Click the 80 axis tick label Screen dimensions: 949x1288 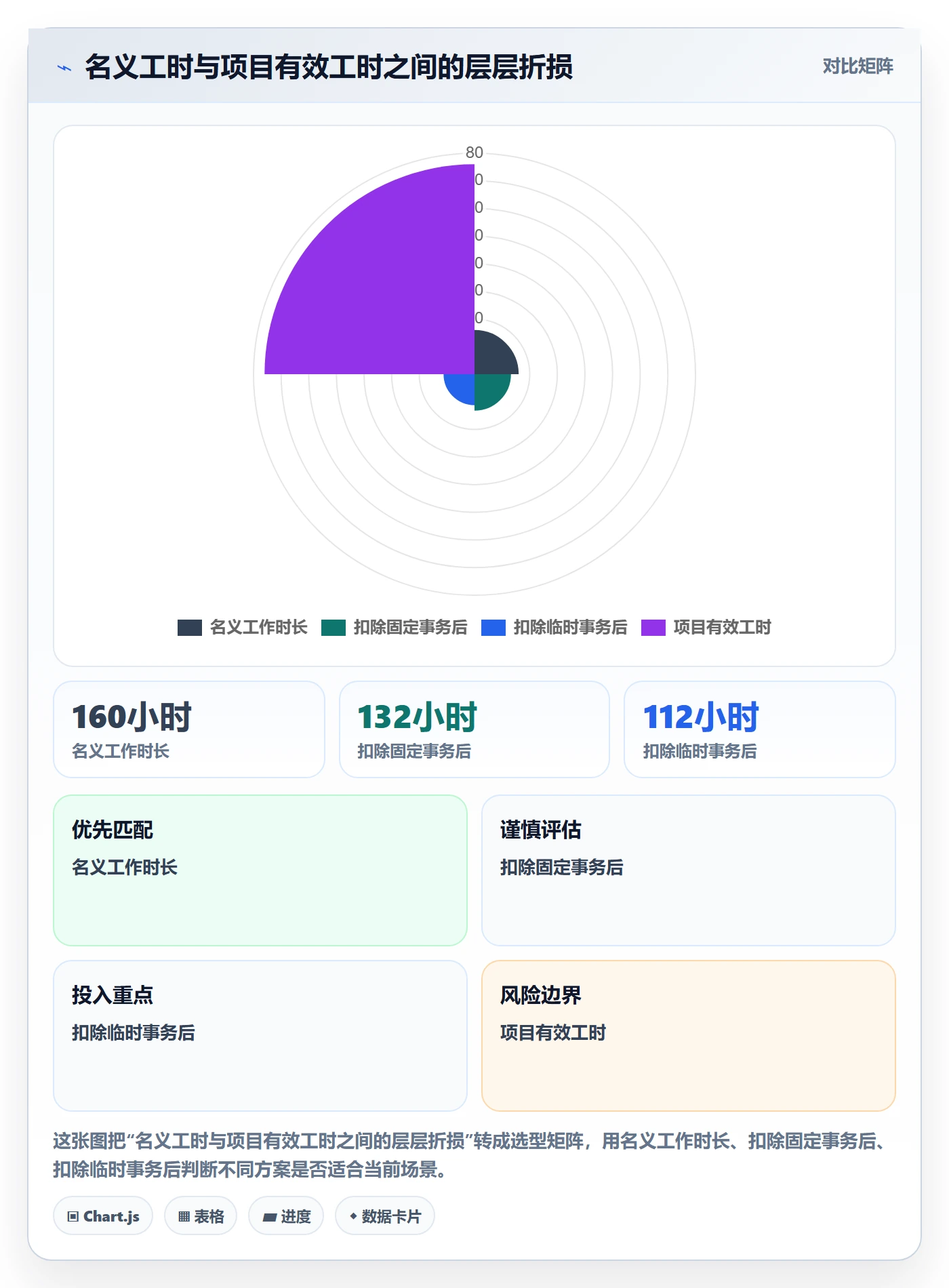[474, 153]
